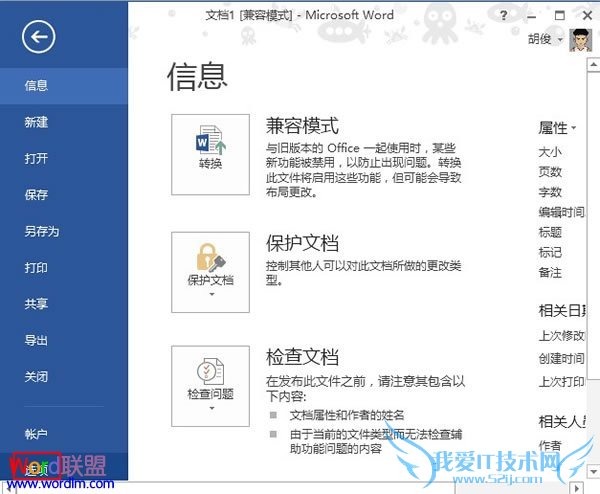Image resolution: width=600 pixels, height=494 pixels.
Task: Click 保存 in the sidebar
Action: click(36, 195)
